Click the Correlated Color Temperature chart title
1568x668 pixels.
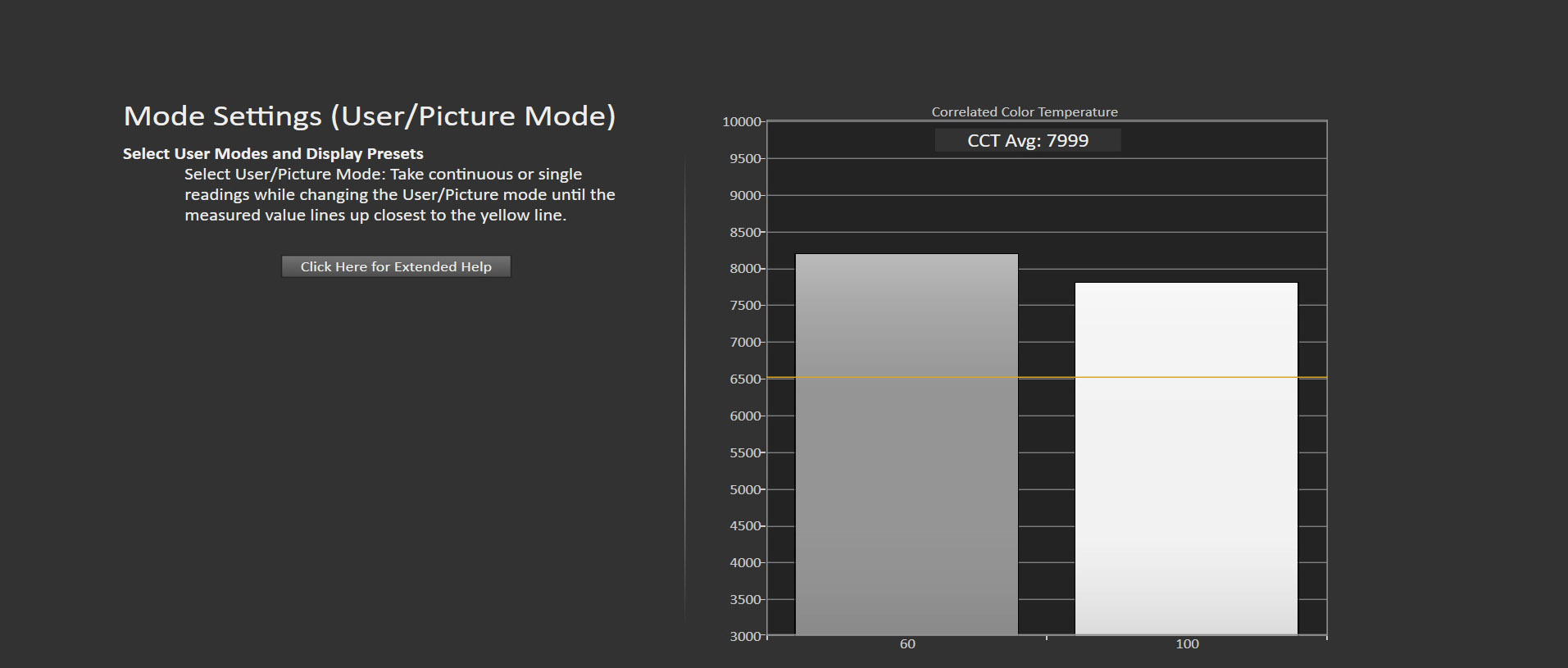1025,111
